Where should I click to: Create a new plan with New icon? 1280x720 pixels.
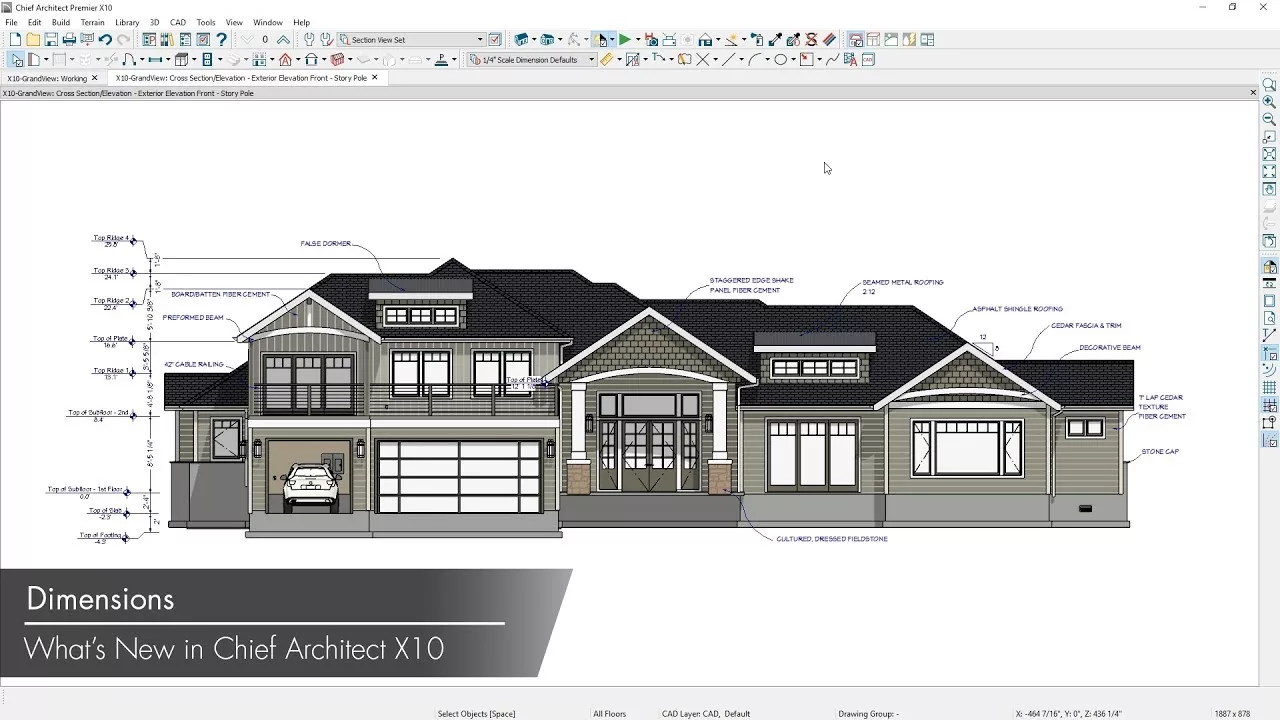[x=15, y=40]
